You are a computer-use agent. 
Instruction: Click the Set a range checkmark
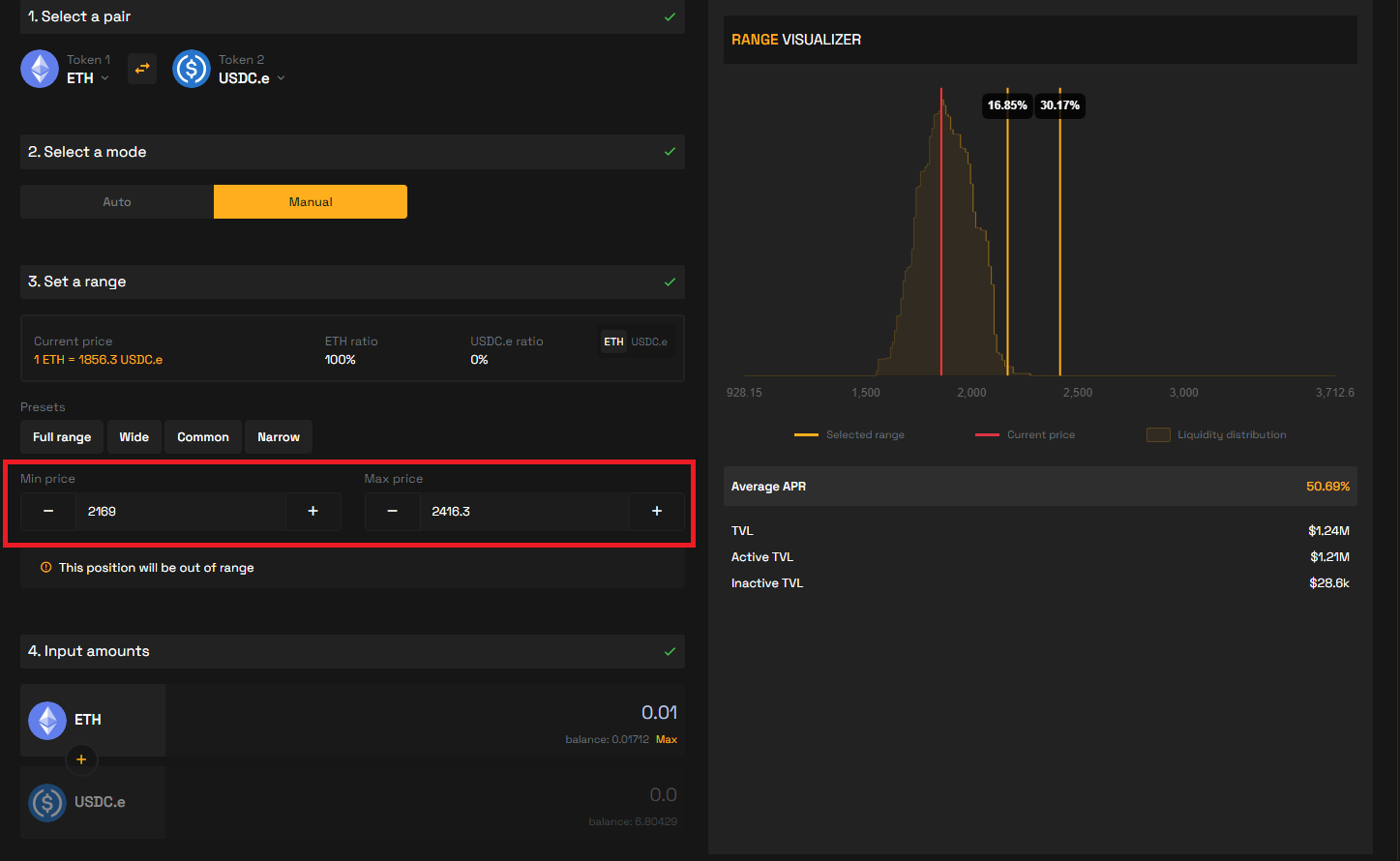click(670, 282)
